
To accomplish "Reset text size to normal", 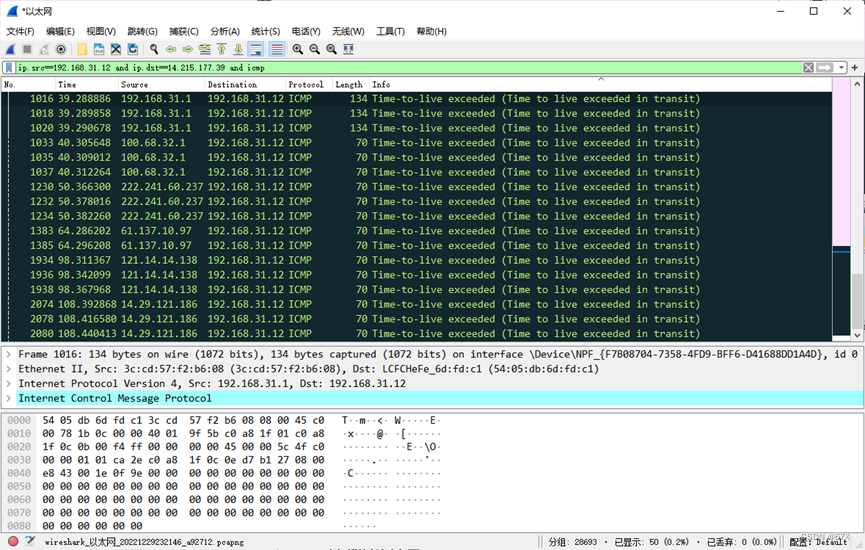I will [332, 50].
